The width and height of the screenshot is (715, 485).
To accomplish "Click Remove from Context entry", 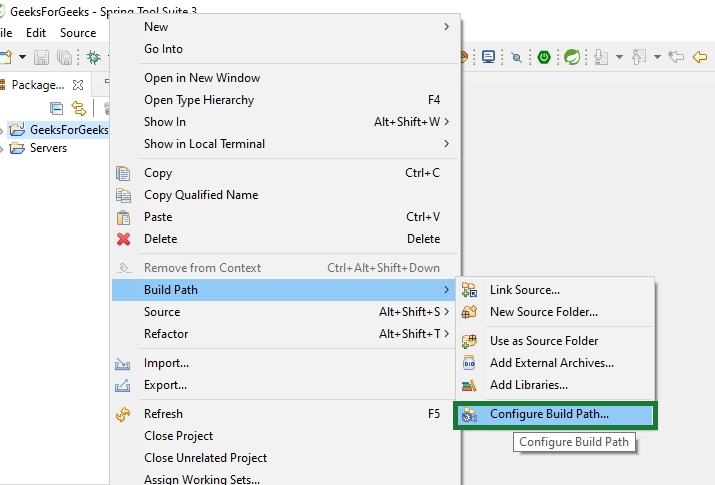I will tap(286, 268).
